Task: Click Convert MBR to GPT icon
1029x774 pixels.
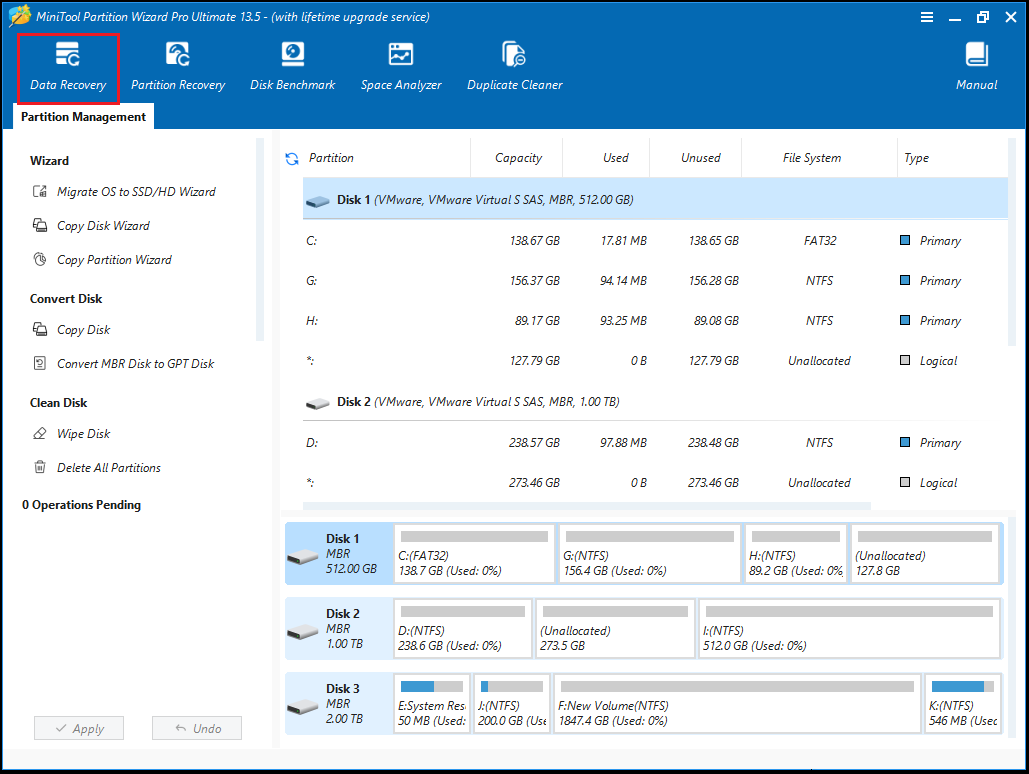Action: [x=40, y=363]
